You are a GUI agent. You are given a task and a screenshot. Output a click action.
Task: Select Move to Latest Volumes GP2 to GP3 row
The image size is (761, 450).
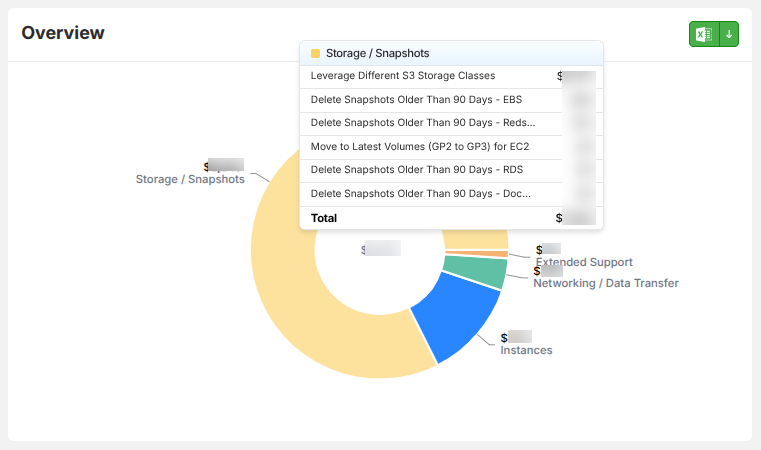coord(451,147)
